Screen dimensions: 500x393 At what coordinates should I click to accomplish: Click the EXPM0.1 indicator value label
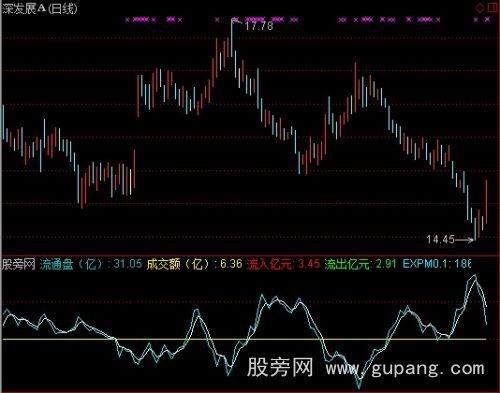click(x=437, y=264)
